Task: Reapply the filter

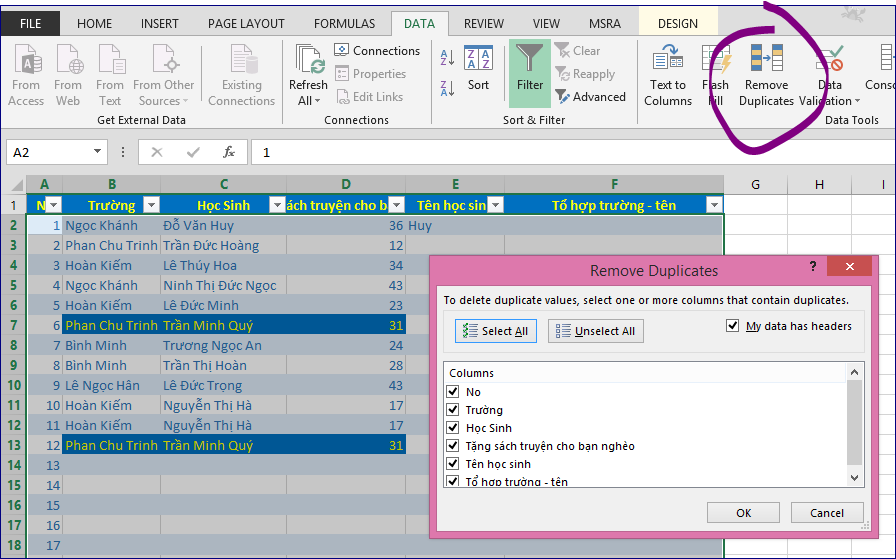Action: click(585, 74)
